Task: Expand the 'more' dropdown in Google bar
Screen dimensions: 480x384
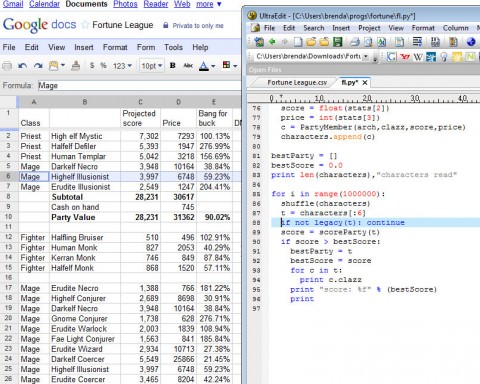Action: pos(209,4)
